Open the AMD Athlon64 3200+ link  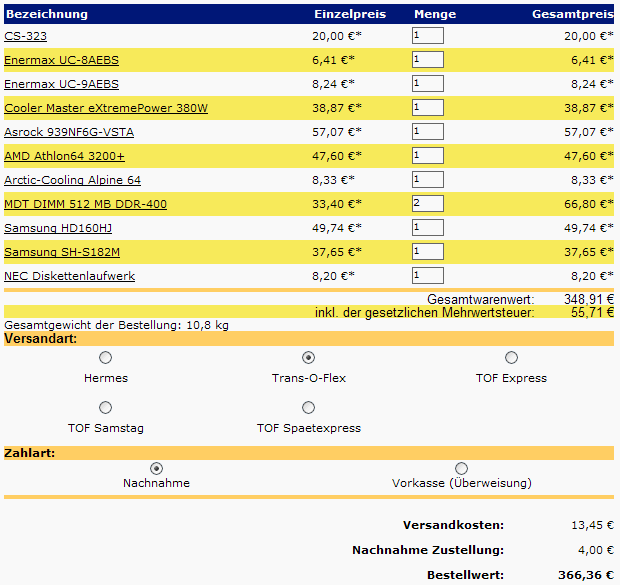[64, 156]
